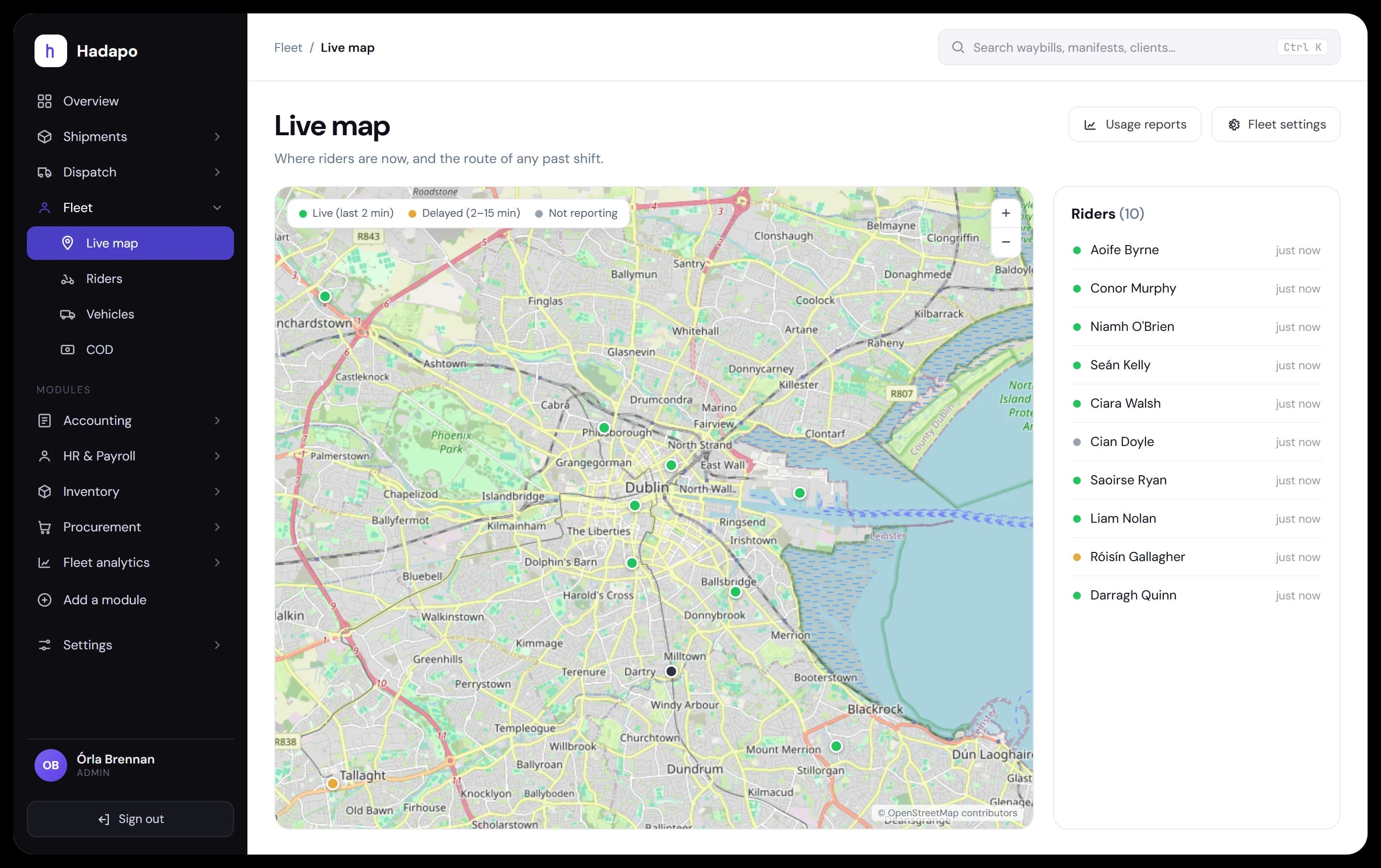Select rider Cian Doyle in list
This screenshot has height=868, width=1381.
(x=1196, y=442)
